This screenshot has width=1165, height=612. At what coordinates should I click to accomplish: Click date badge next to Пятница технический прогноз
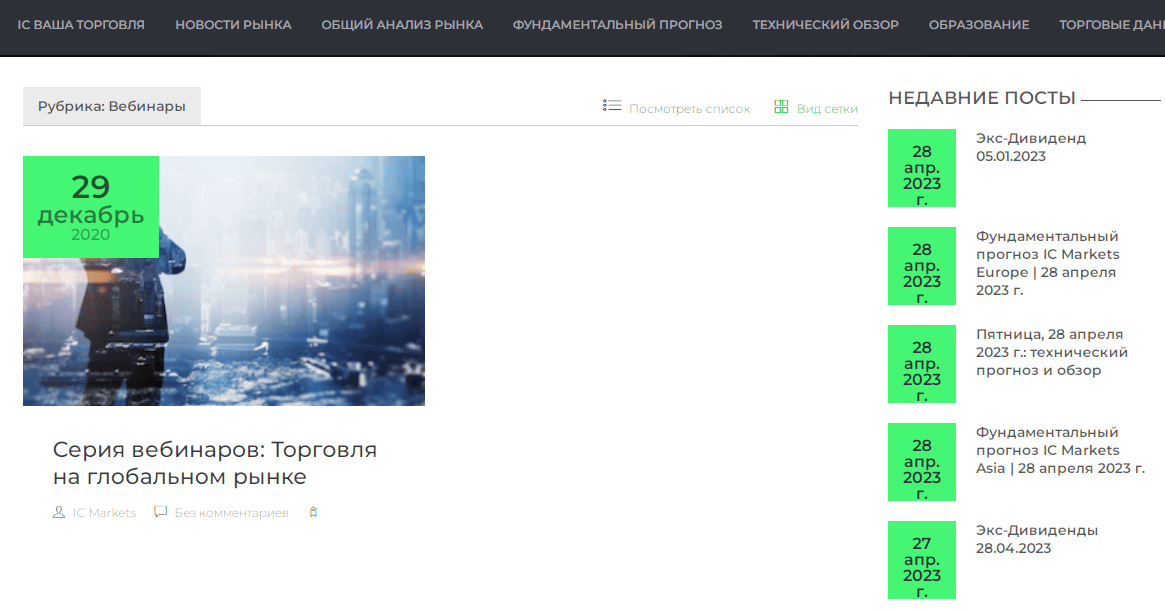pos(922,364)
